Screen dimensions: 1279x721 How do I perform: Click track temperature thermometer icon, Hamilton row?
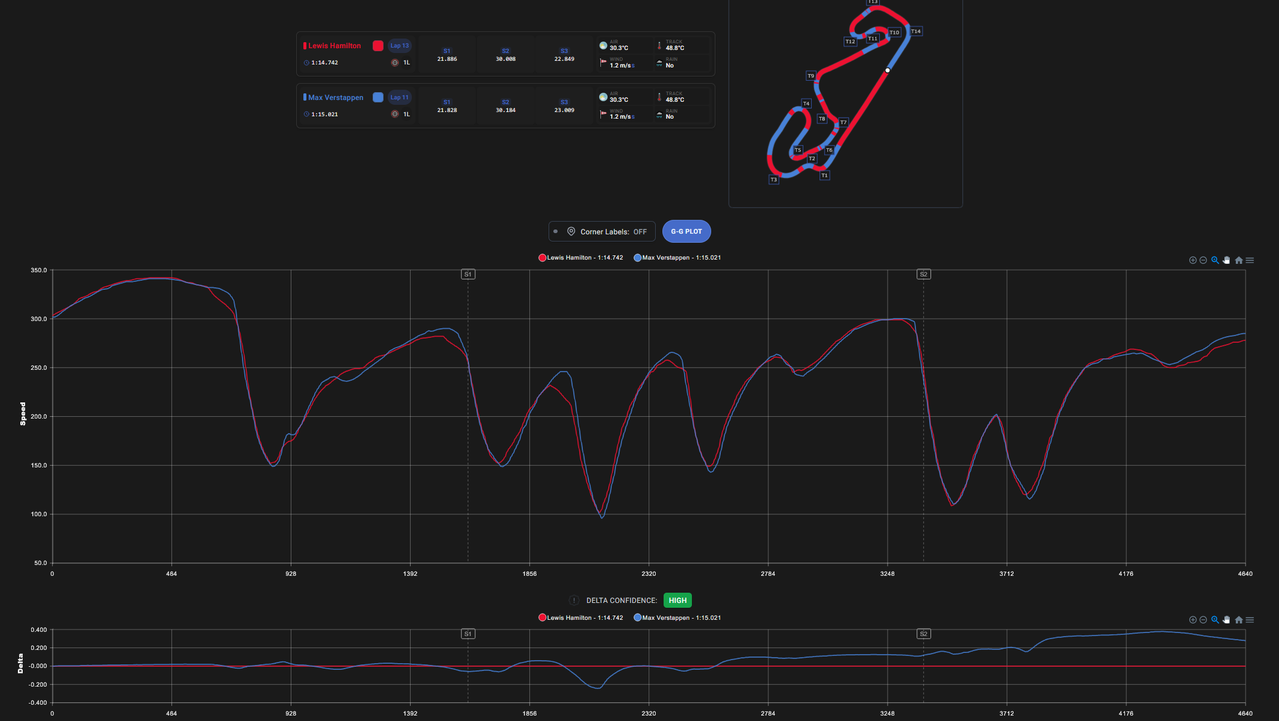click(660, 45)
